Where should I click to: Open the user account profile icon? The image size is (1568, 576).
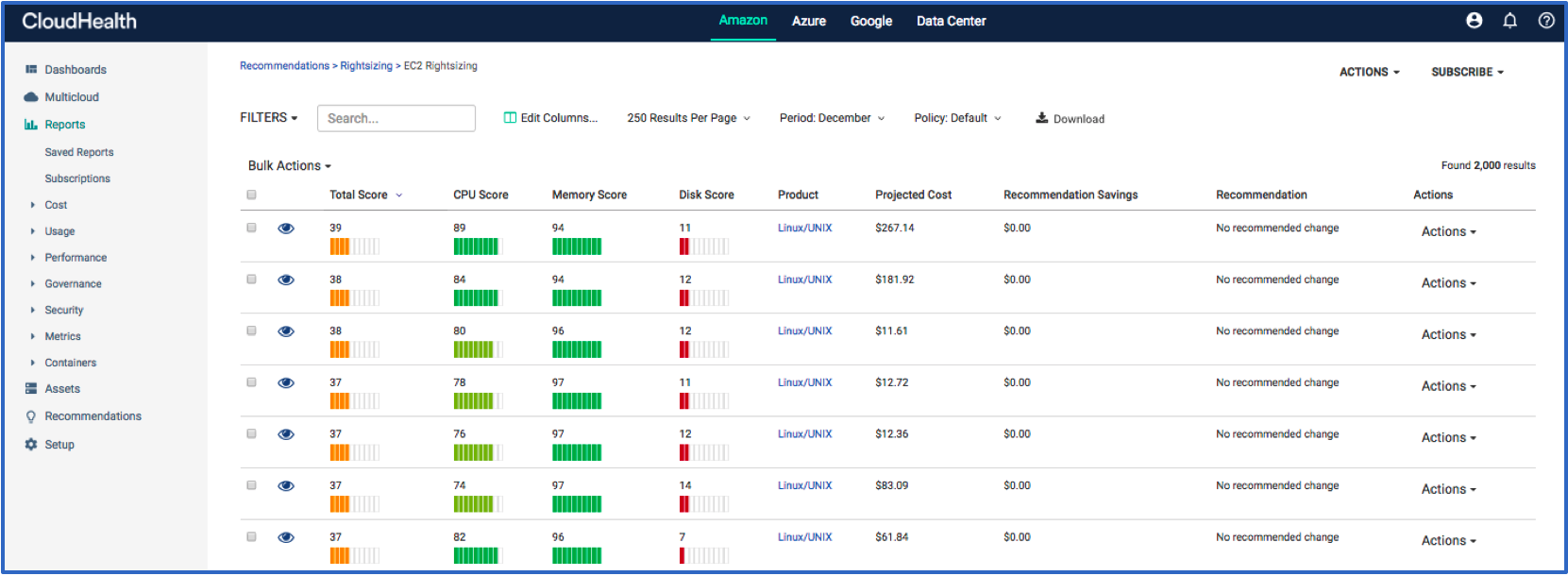[x=1474, y=21]
